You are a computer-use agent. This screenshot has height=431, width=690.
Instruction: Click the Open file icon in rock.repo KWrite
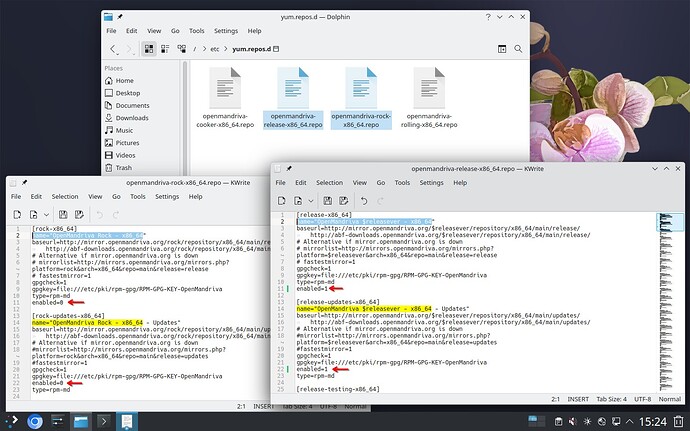coord(33,214)
